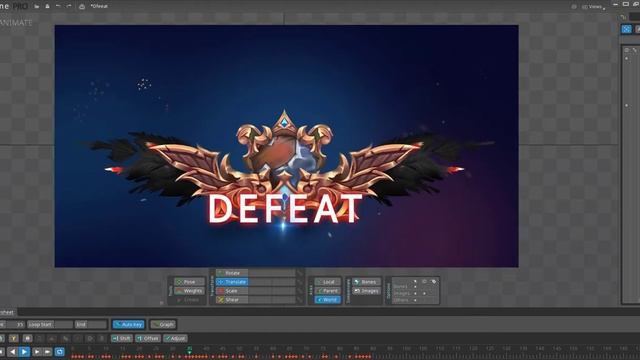The height and width of the screenshot is (360, 640).
Task: Toggle the lock icon beside Rotate field
Action: (x=300, y=273)
